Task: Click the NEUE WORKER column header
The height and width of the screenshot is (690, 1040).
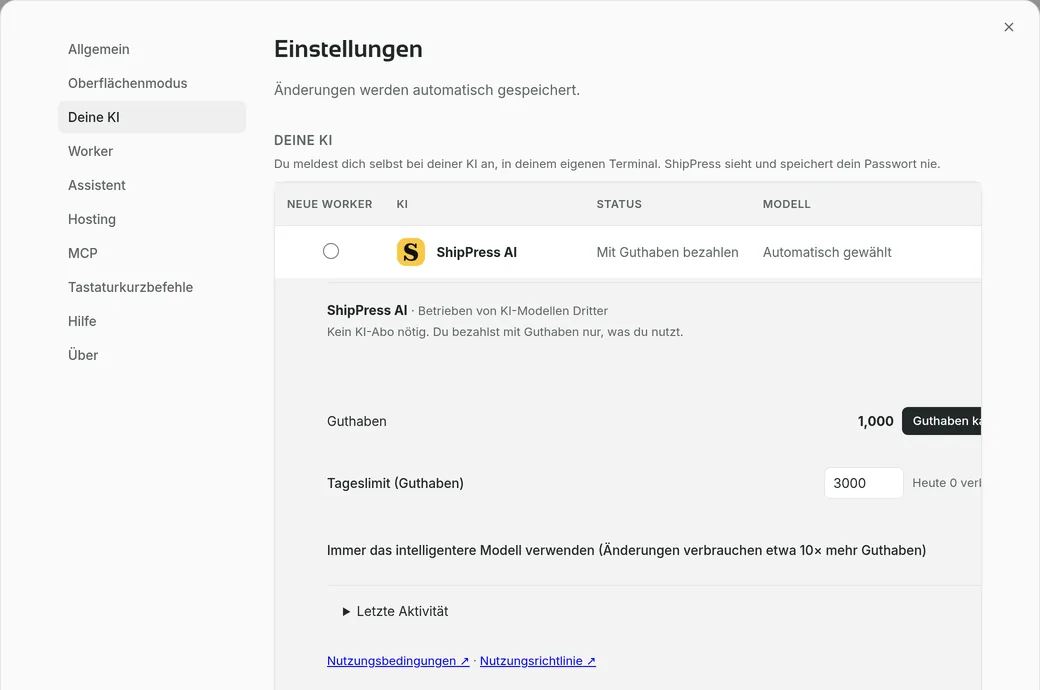Action: click(330, 204)
